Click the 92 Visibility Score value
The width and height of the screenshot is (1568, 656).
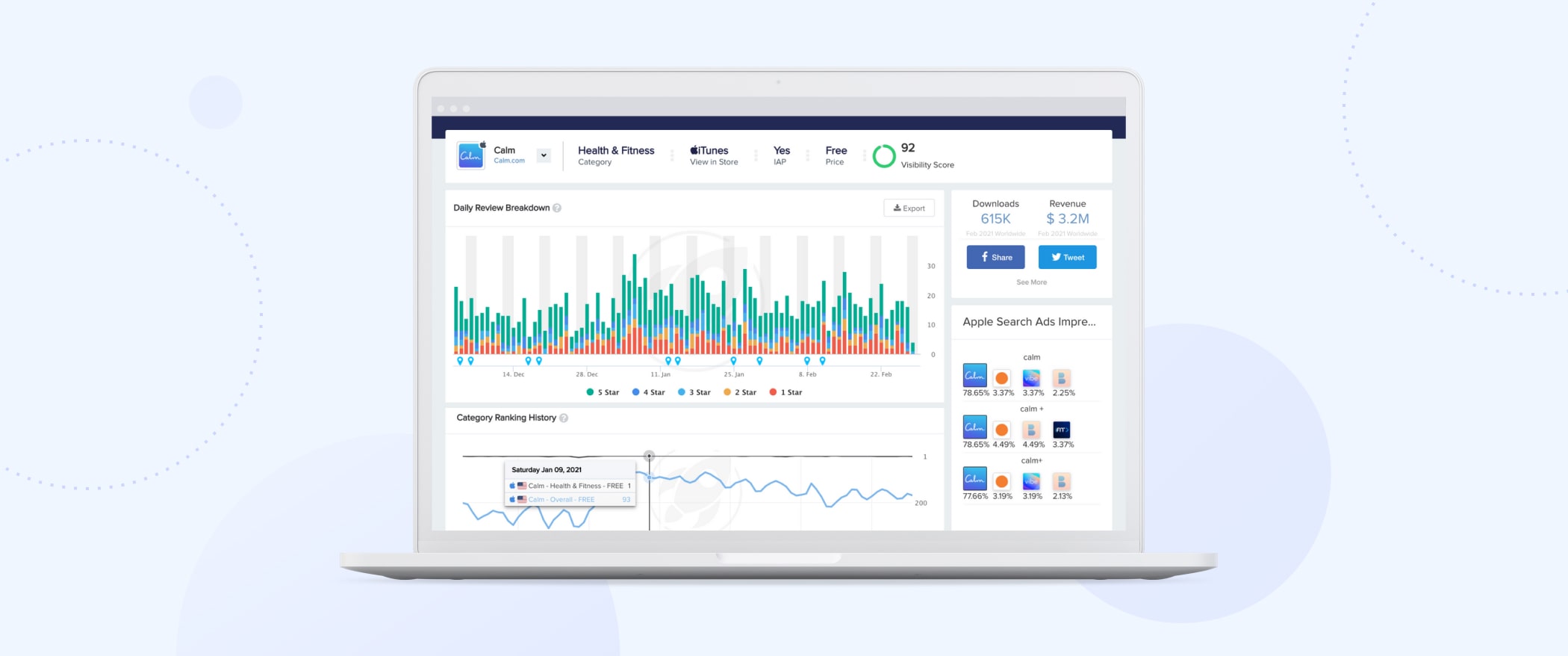908,148
